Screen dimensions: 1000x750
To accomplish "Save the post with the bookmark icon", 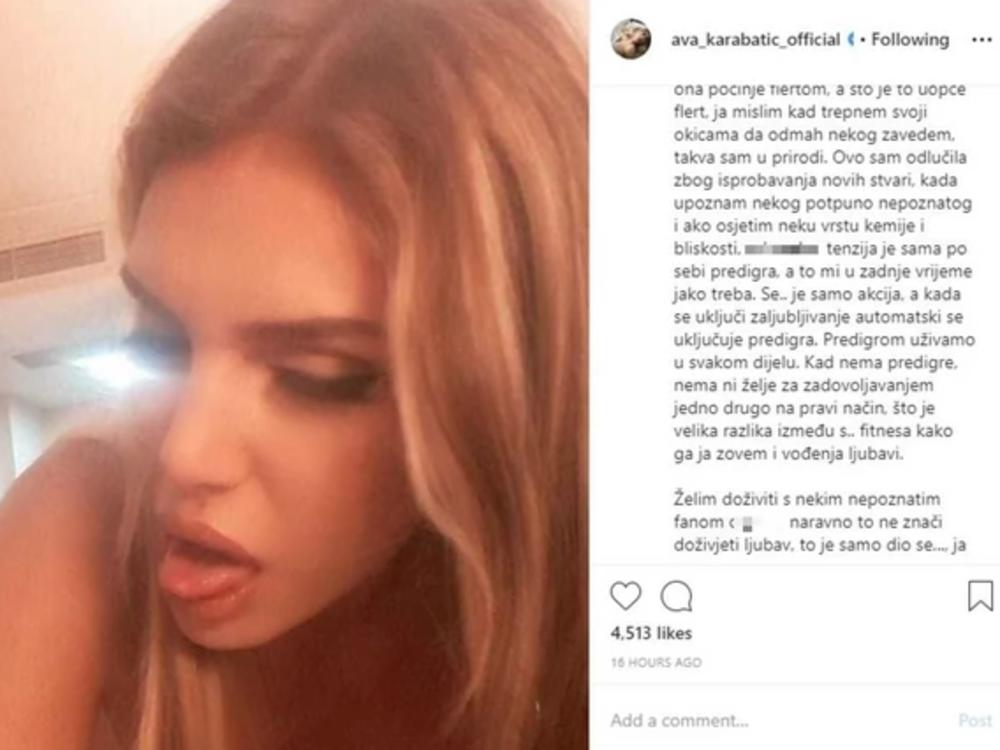I will (x=980, y=596).
